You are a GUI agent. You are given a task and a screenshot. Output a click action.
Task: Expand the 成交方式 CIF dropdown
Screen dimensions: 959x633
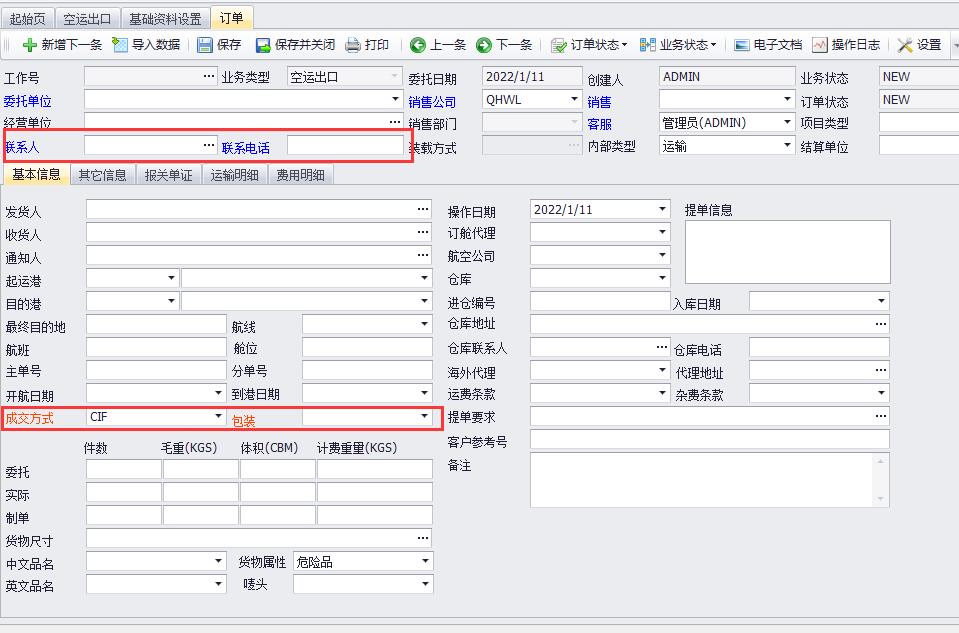click(x=218, y=416)
